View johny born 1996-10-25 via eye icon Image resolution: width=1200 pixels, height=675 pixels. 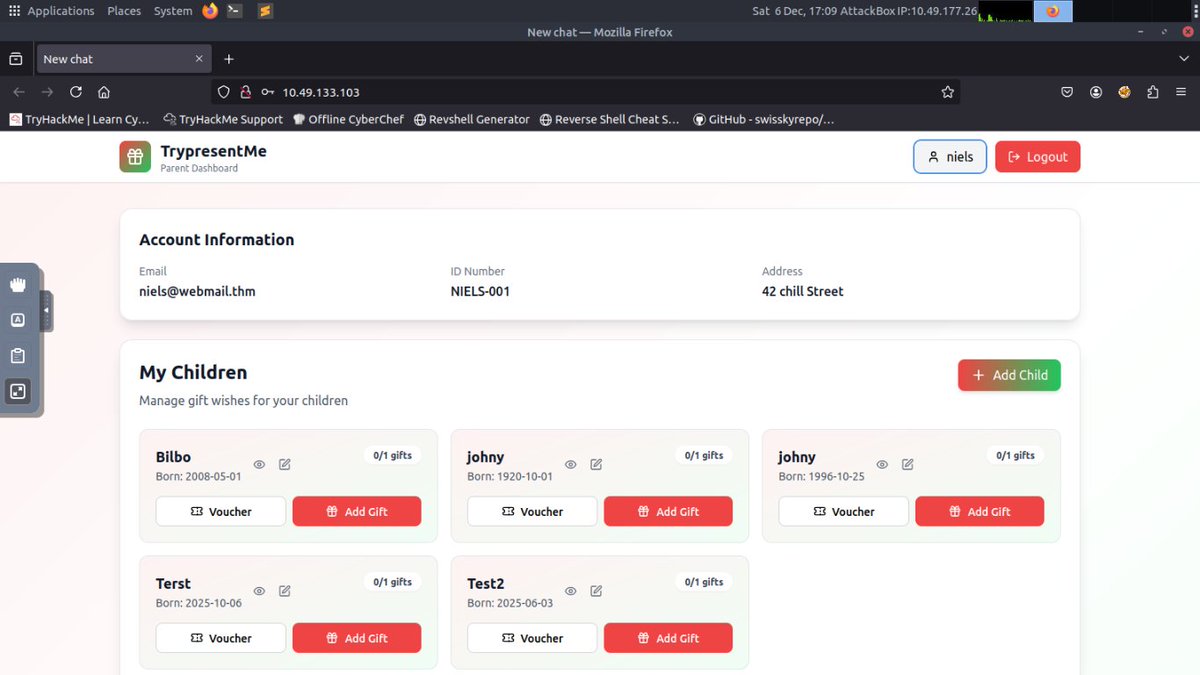pos(882,464)
